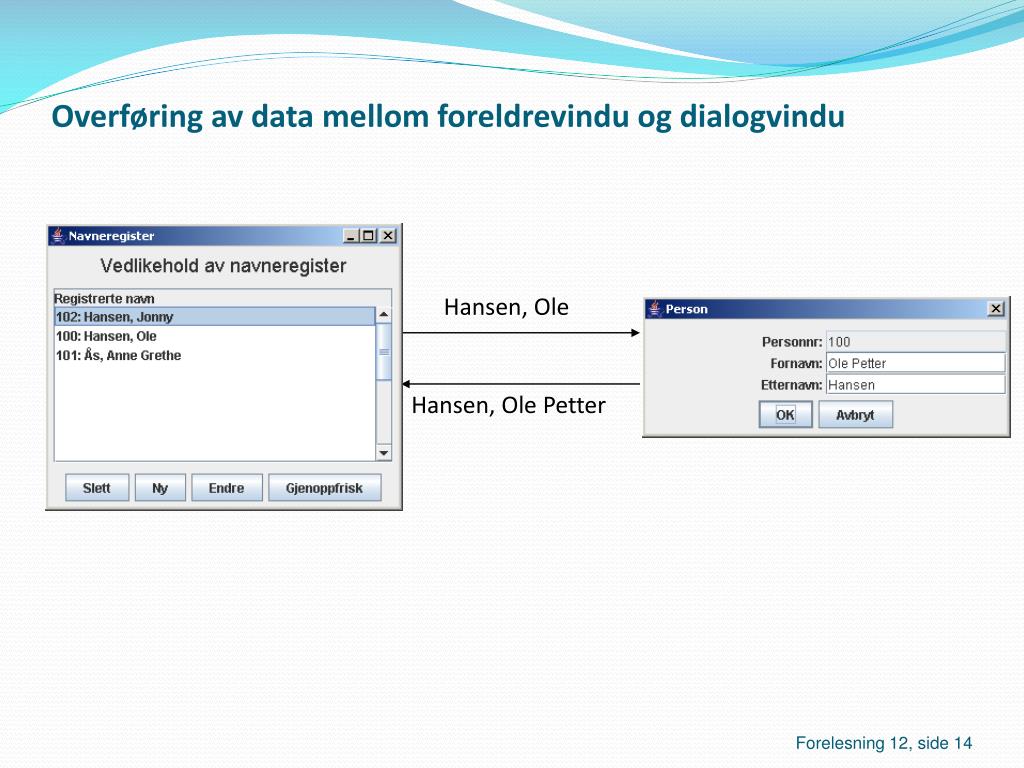Click the Endre button
The image size is (1024, 768).
coord(227,488)
